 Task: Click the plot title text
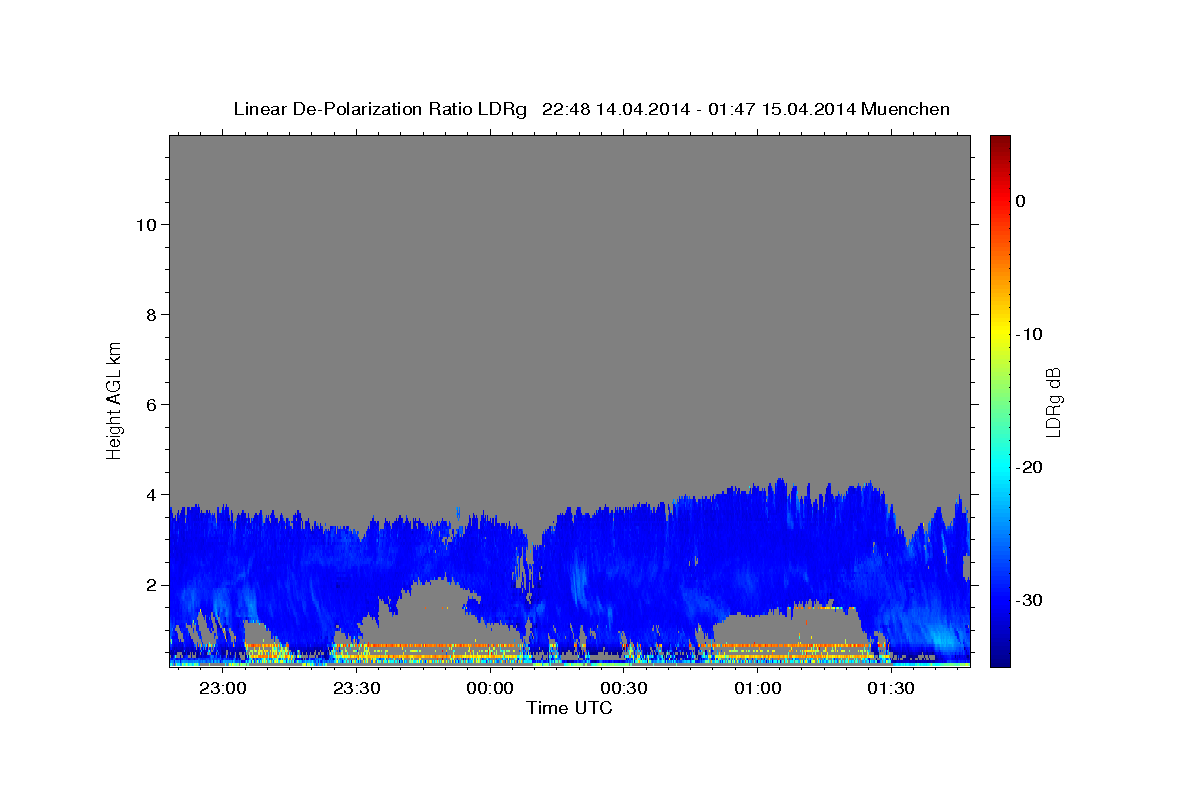coord(591,109)
